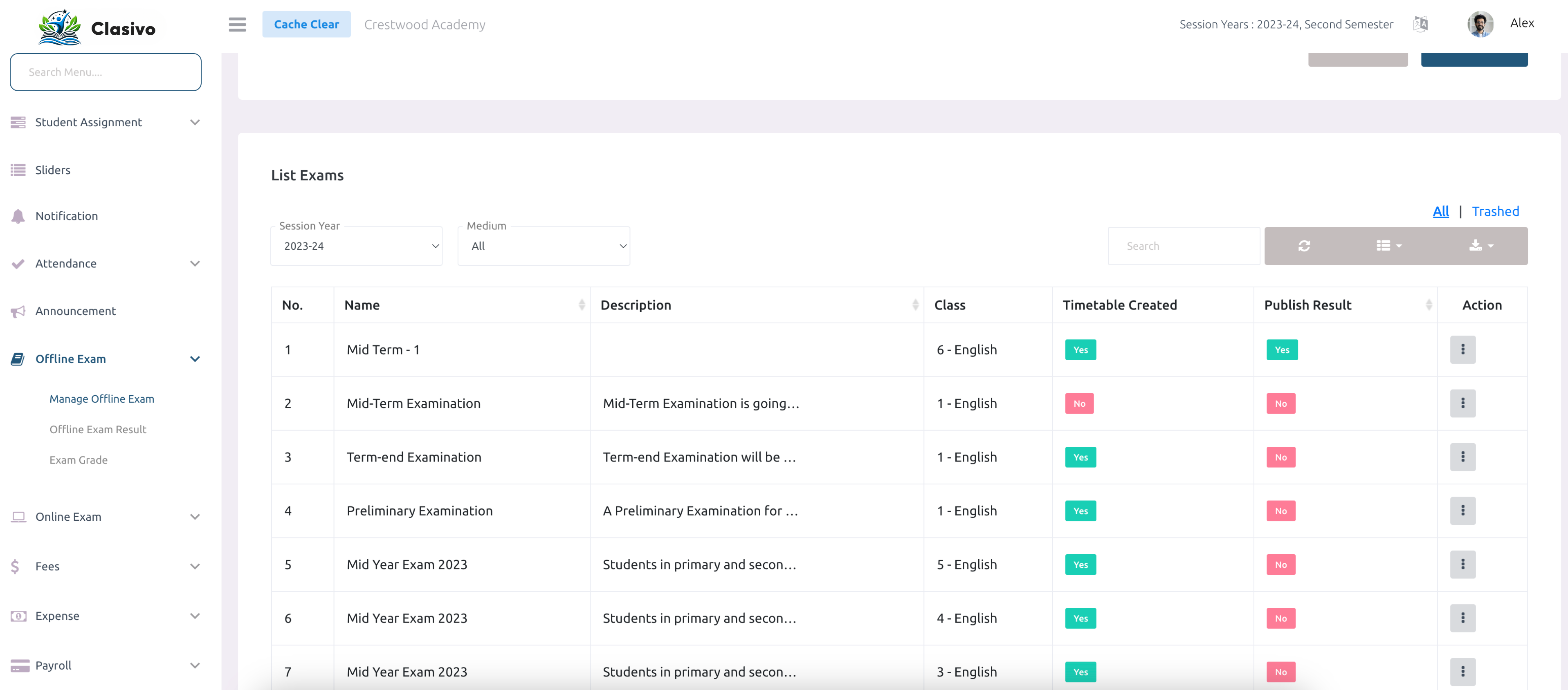The image size is (1568, 690).
Task: Expand the Student Assignment menu chevron
Action: (x=195, y=122)
